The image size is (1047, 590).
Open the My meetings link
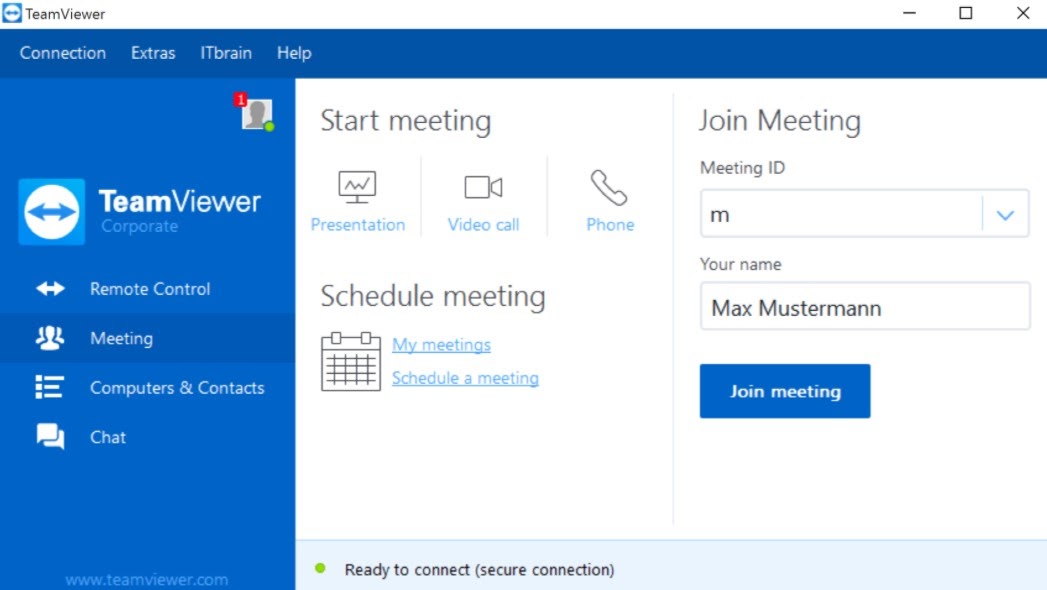441,344
